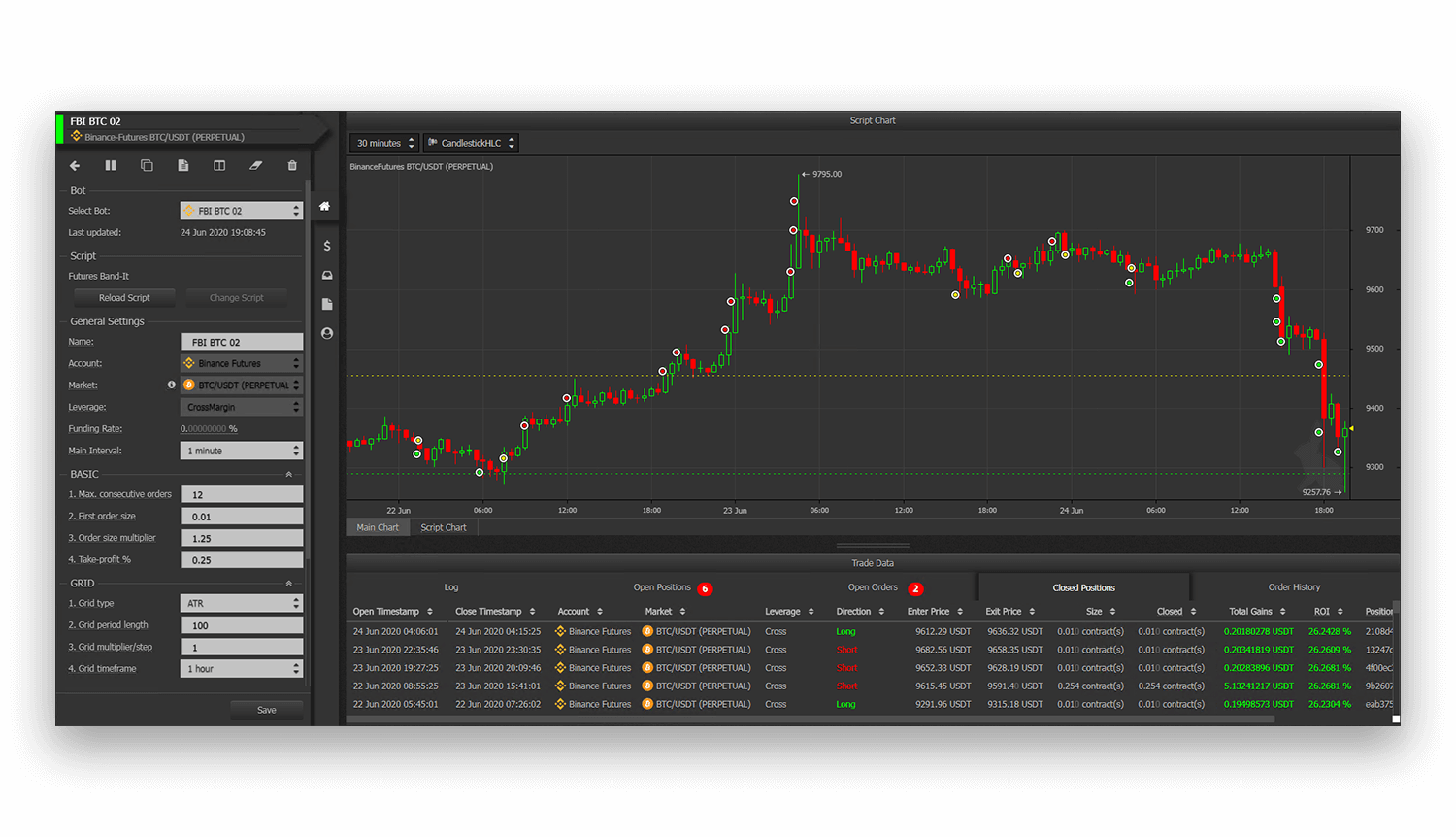Edit the bot Name field
This screenshot has height=837, width=1456.
[242, 342]
